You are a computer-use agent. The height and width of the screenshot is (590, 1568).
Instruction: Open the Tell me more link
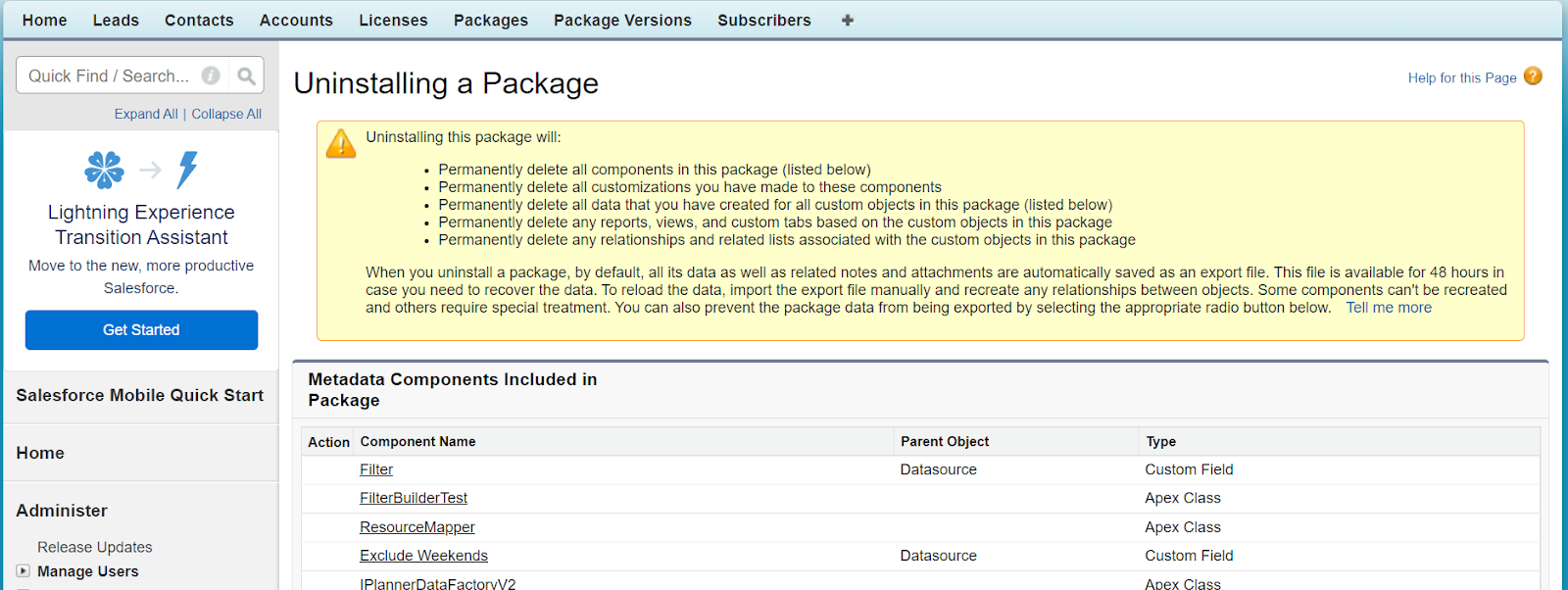point(1388,308)
